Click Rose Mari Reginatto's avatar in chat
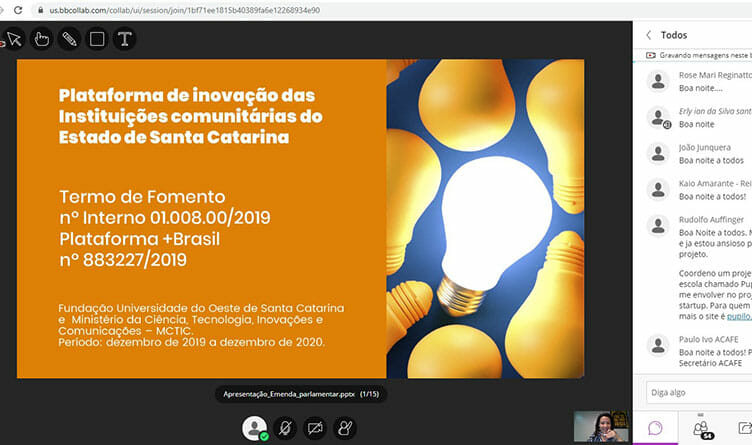This screenshot has width=752, height=445. 658,80
